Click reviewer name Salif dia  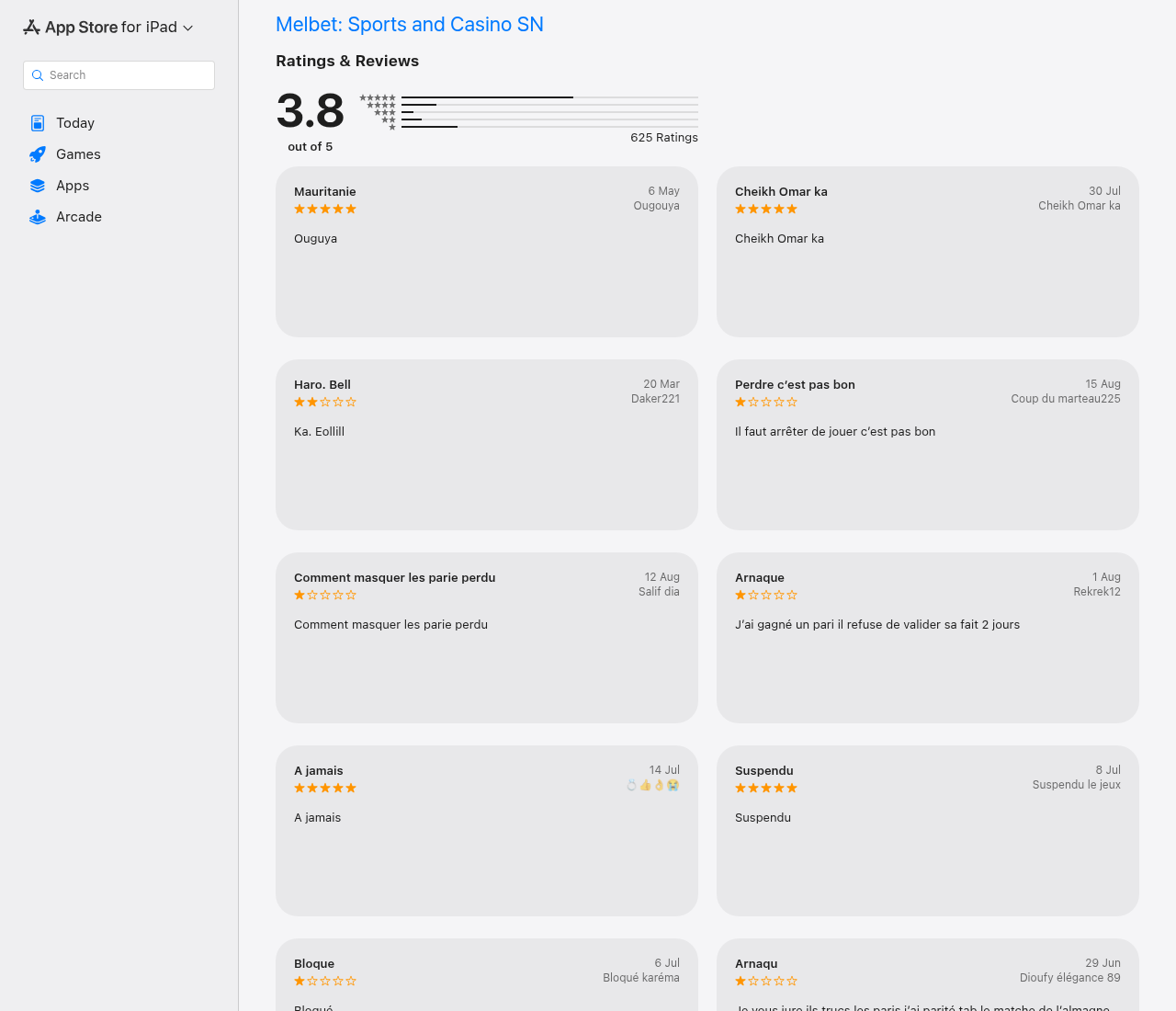[x=659, y=592]
